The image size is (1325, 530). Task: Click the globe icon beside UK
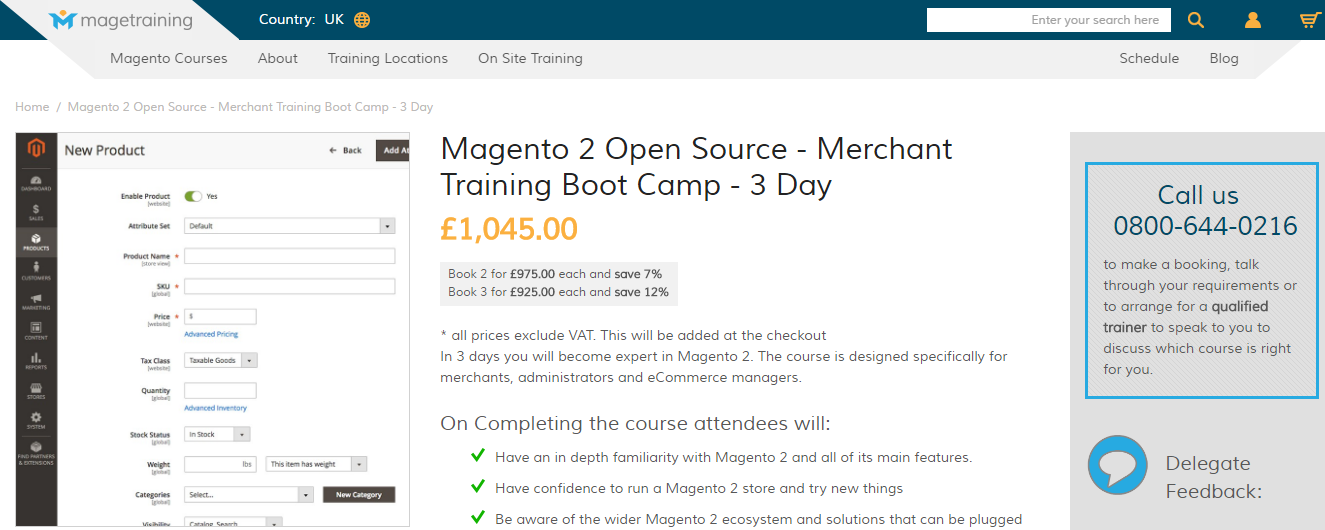click(x=362, y=20)
